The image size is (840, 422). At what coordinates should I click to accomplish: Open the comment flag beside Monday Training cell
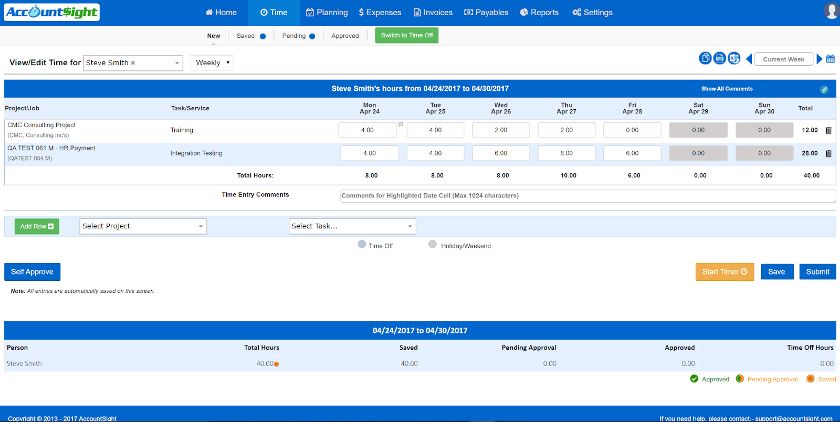point(401,125)
